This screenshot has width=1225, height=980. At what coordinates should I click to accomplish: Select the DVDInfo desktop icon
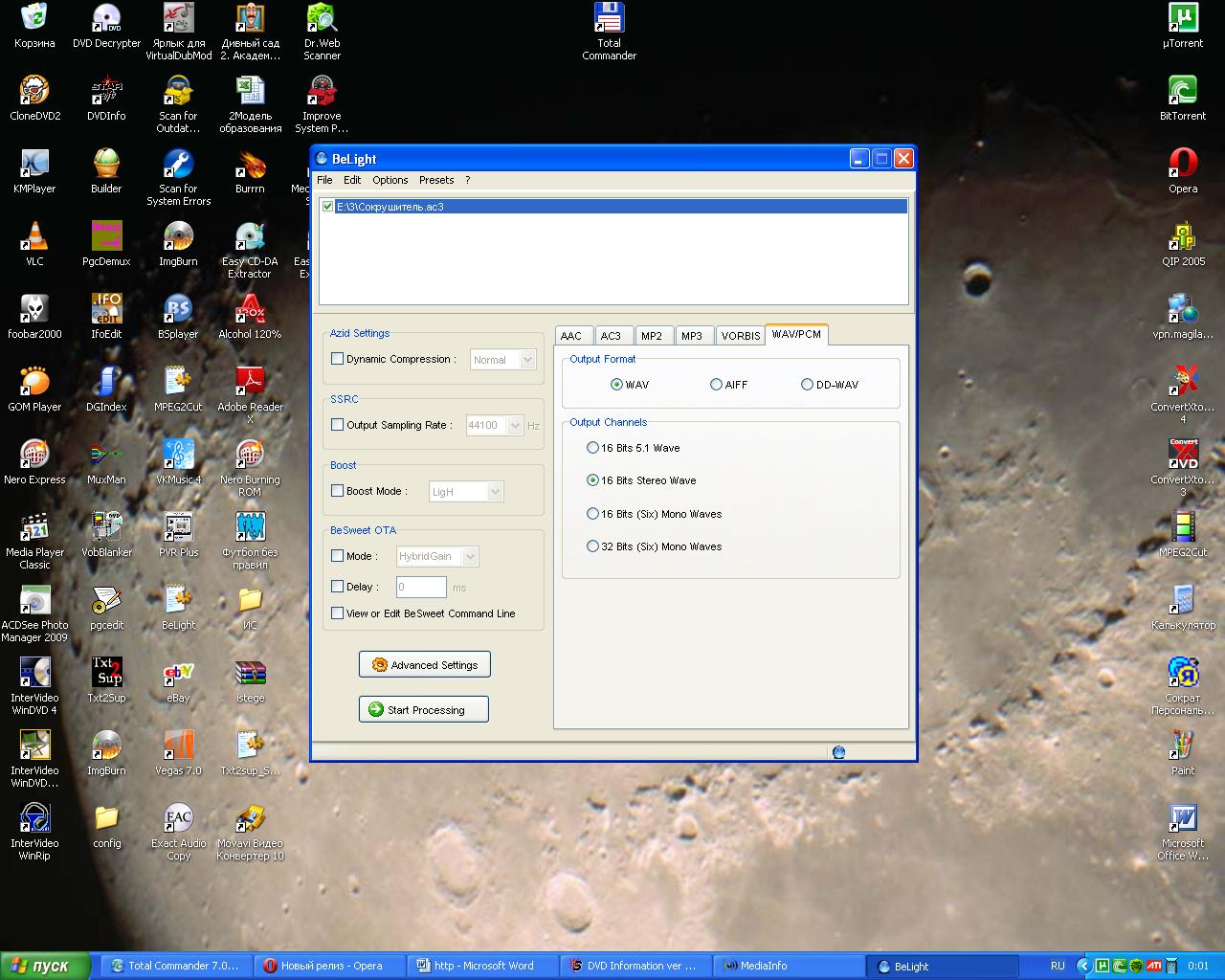coord(106,100)
